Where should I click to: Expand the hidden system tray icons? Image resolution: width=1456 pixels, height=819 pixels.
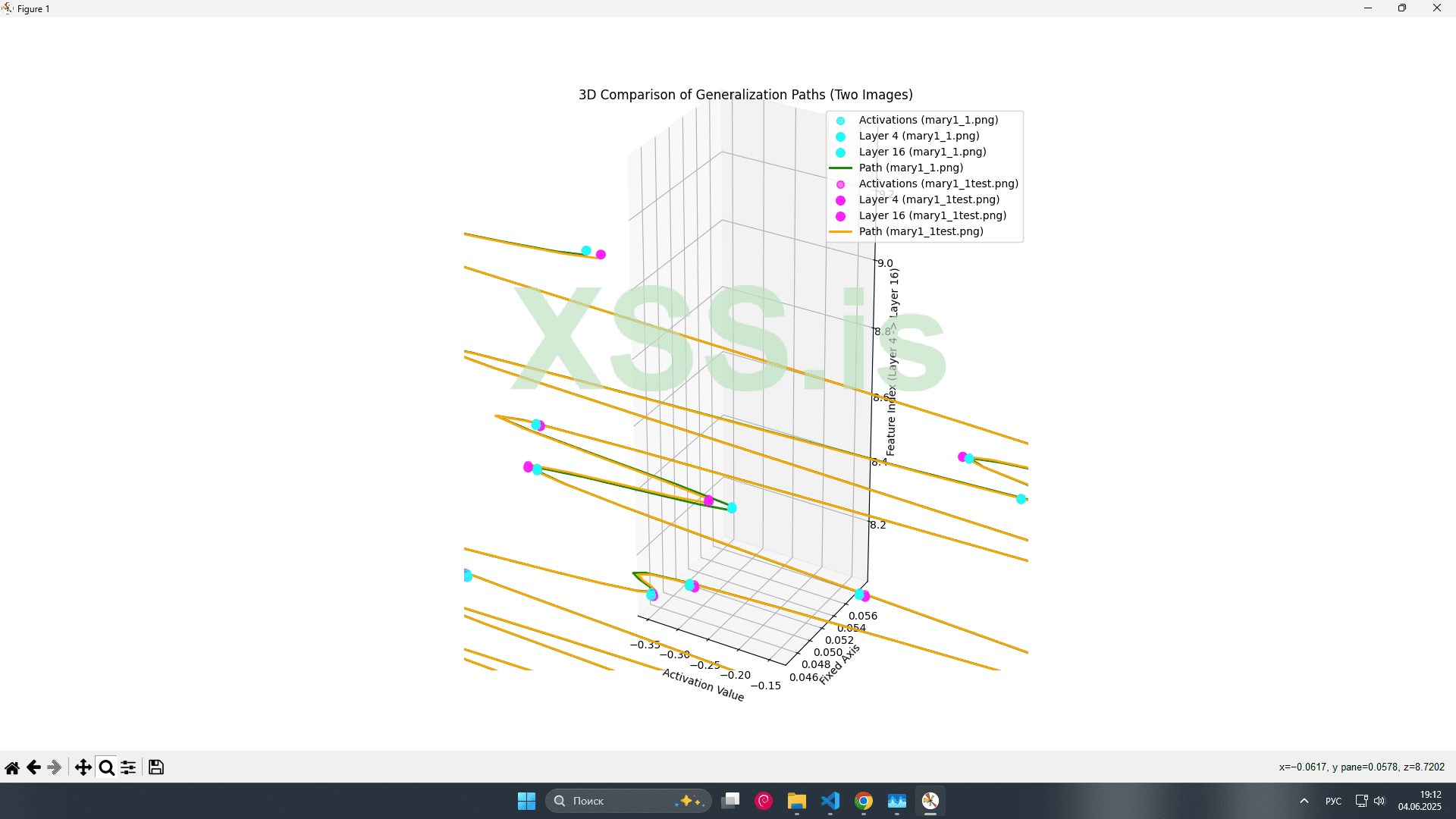click(1304, 801)
